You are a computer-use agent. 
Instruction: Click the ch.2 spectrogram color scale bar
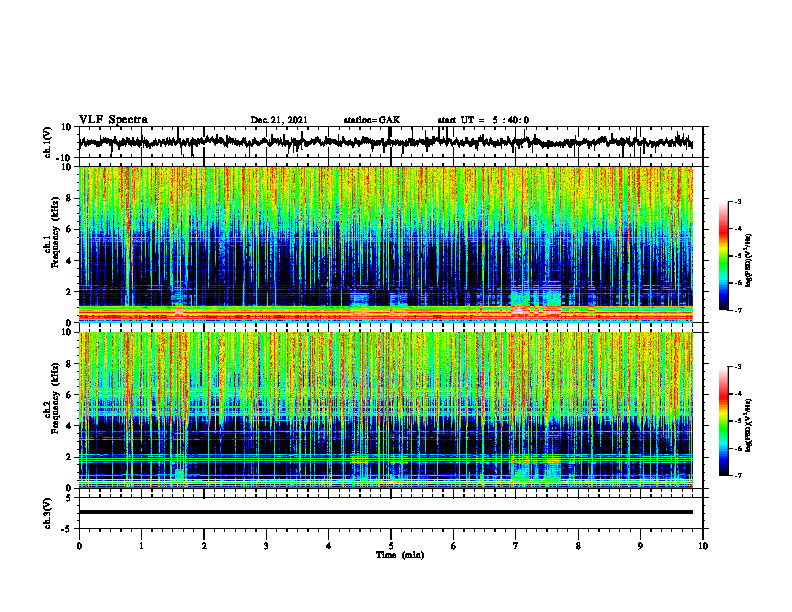723,421
